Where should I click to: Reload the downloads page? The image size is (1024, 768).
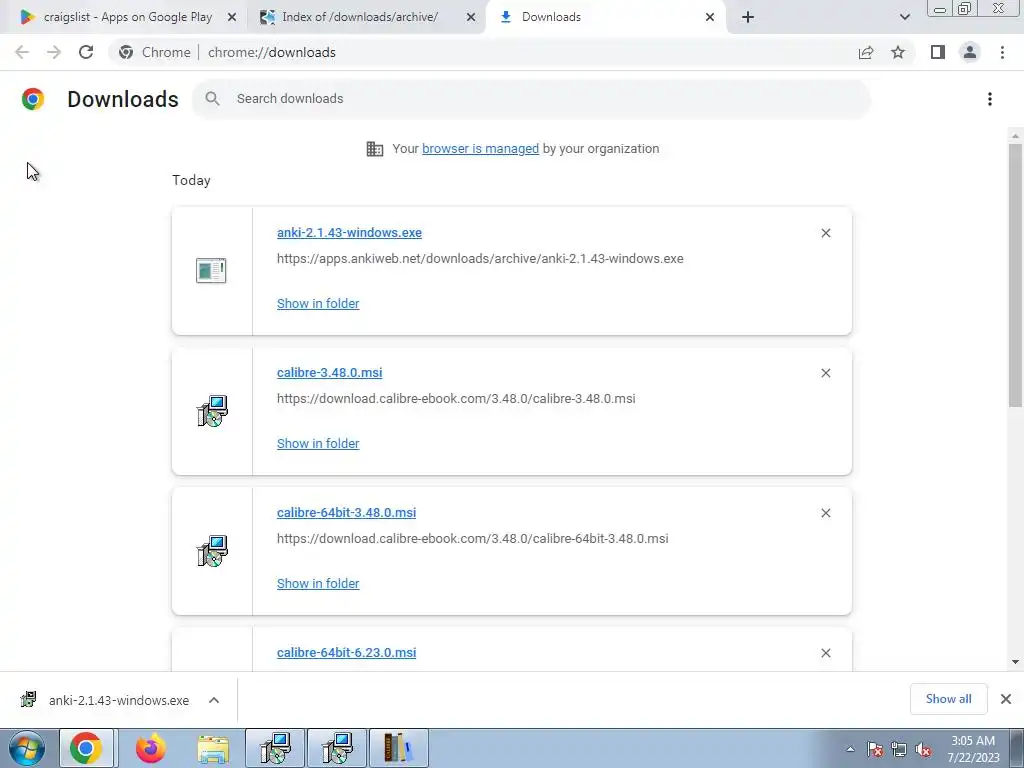coord(86,52)
